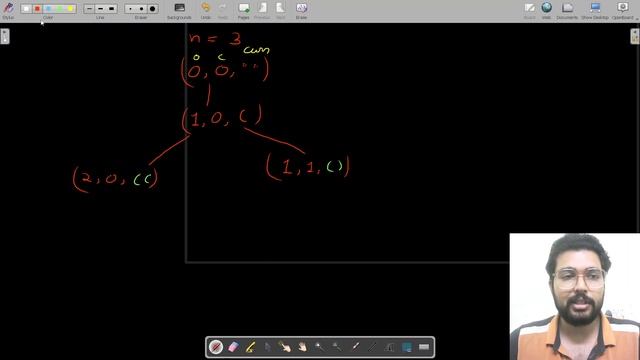Undo the last stroke

click(x=206, y=11)
